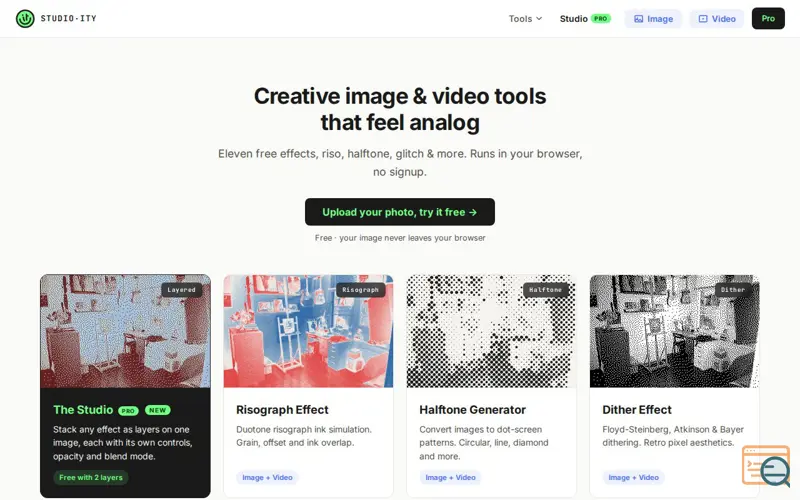Open the Risograph preview thumbnail
This screenshot has height=500, width=800.
(x=308, y=331)
